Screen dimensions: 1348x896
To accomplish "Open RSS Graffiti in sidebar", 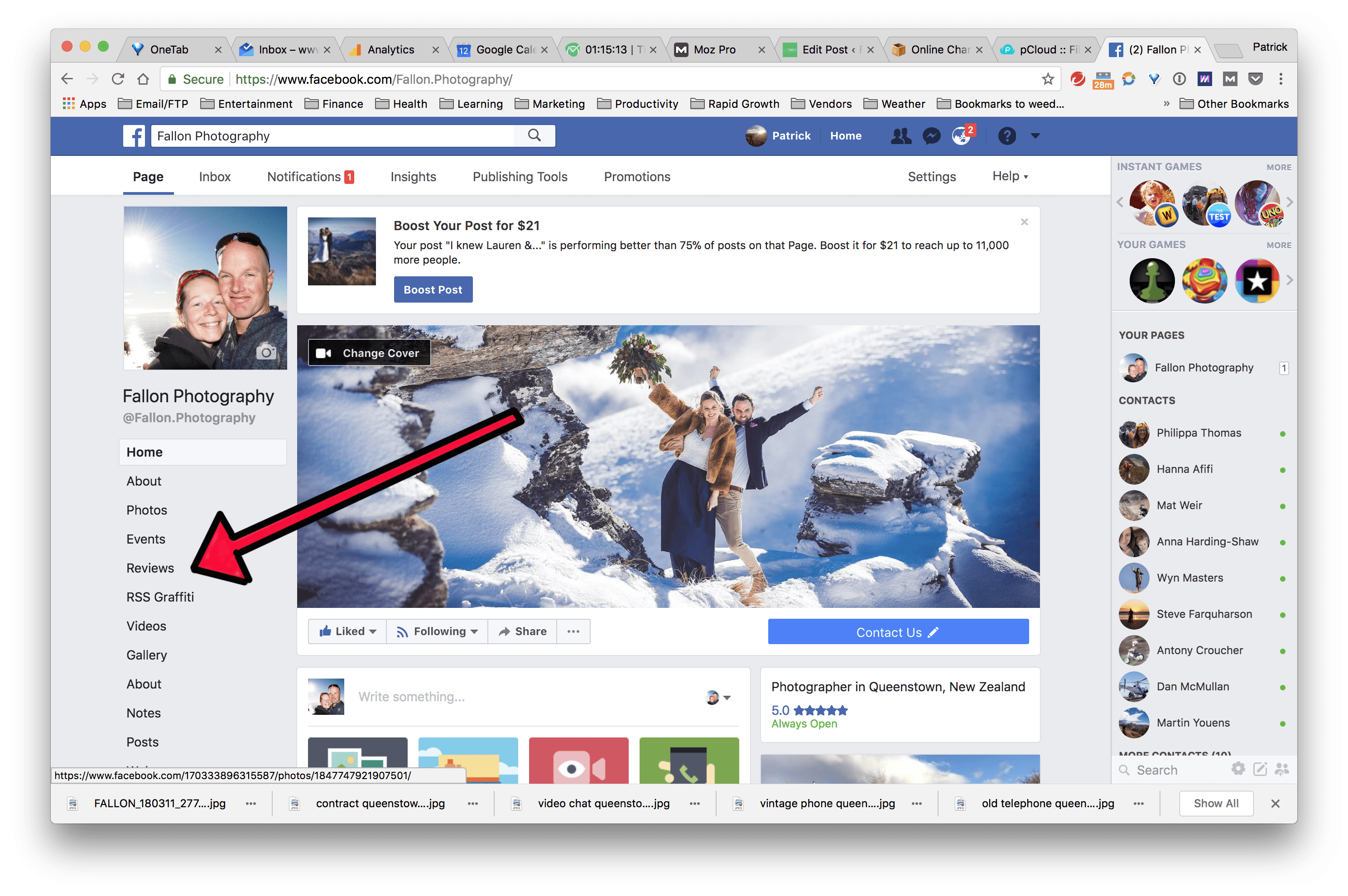I will click(x=160, y=597).
